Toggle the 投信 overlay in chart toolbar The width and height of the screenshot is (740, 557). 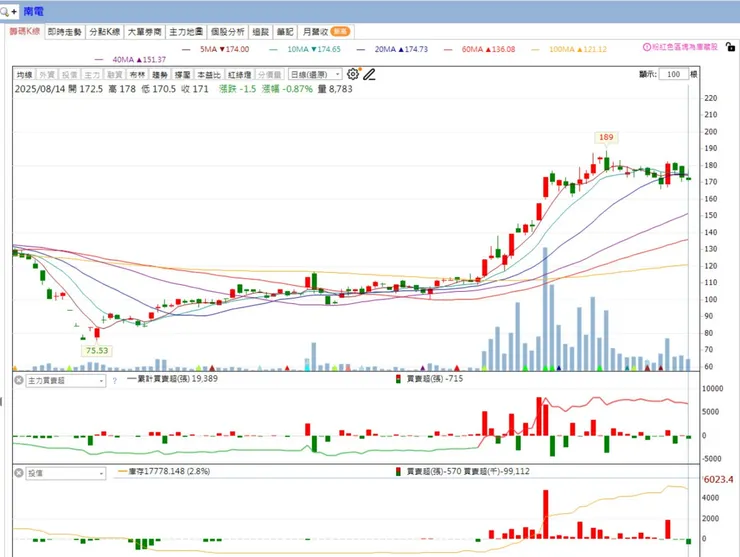[69, 75]
